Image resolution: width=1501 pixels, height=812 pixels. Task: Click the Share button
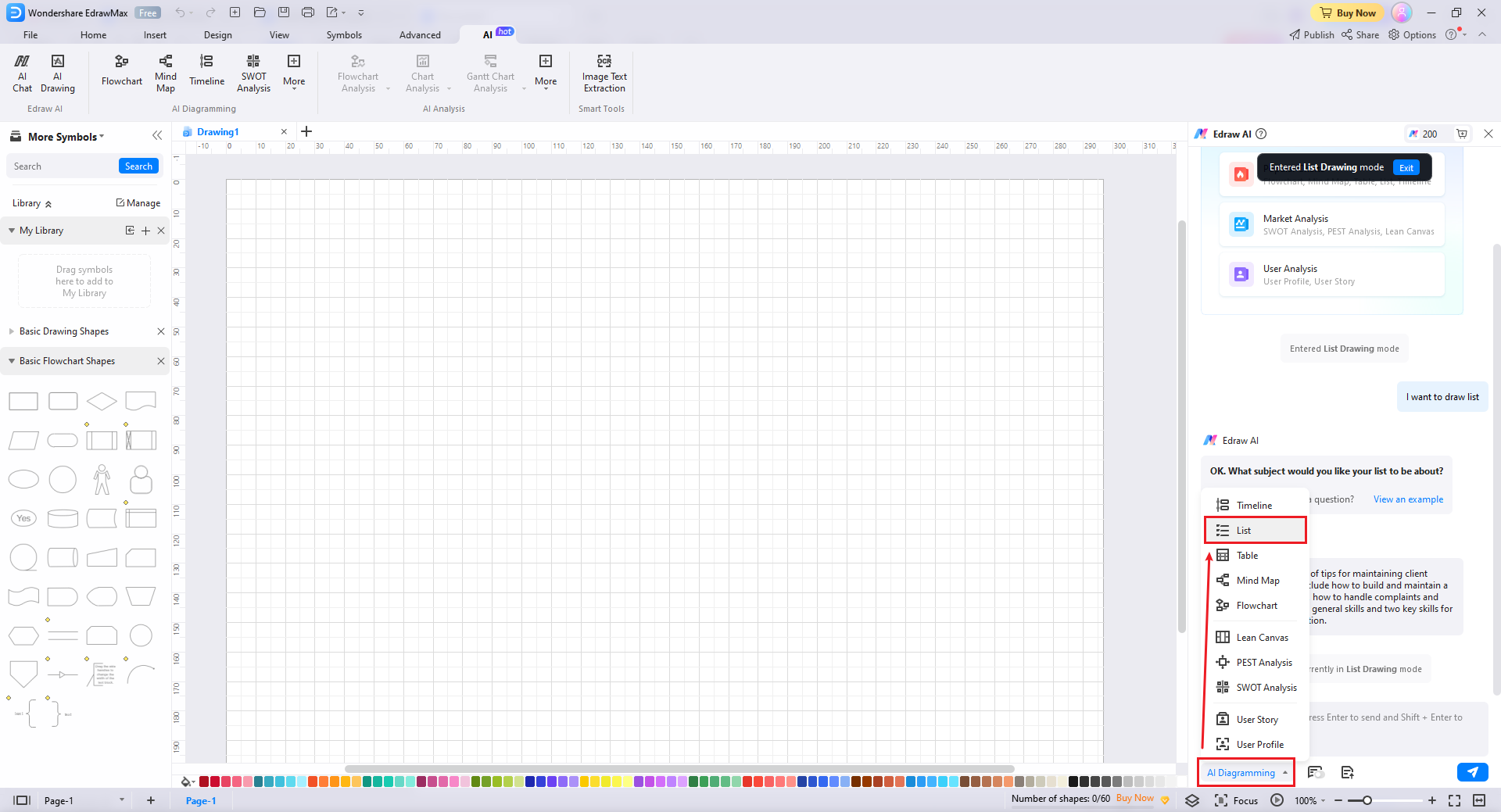click(1360, 34)
